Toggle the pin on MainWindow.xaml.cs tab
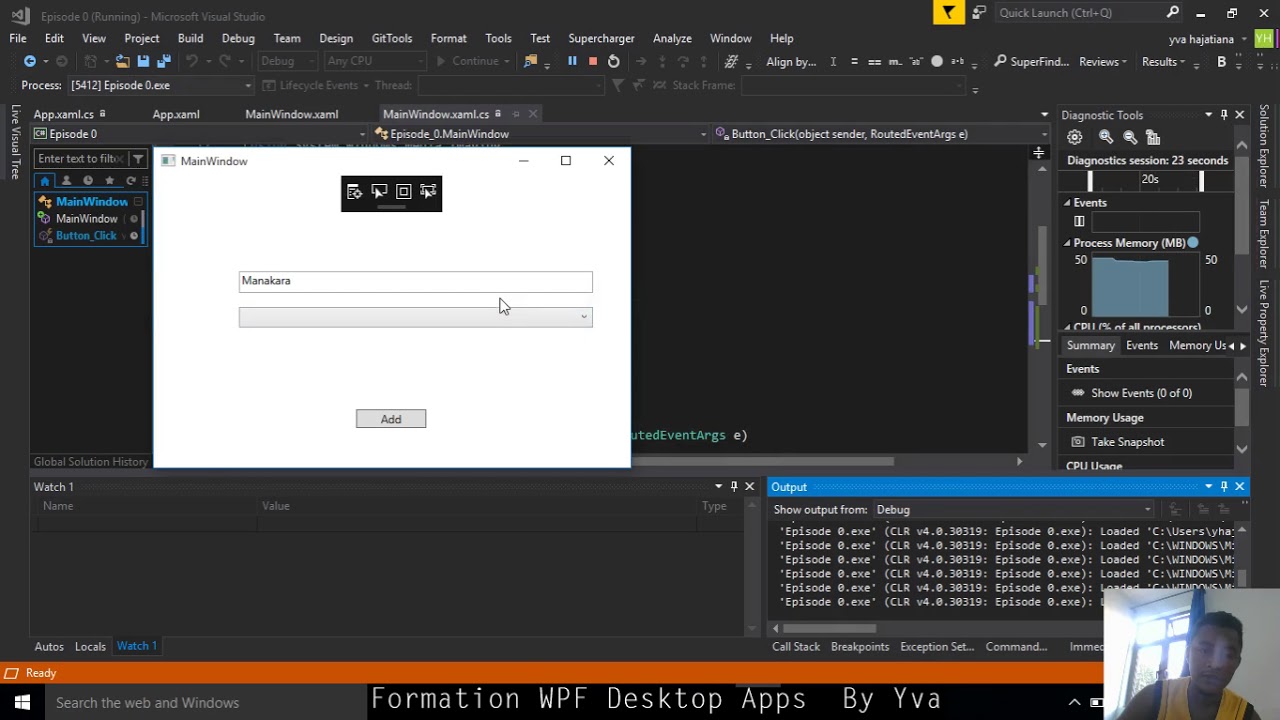Screen dimensions: 1280x720 (516, 114)
